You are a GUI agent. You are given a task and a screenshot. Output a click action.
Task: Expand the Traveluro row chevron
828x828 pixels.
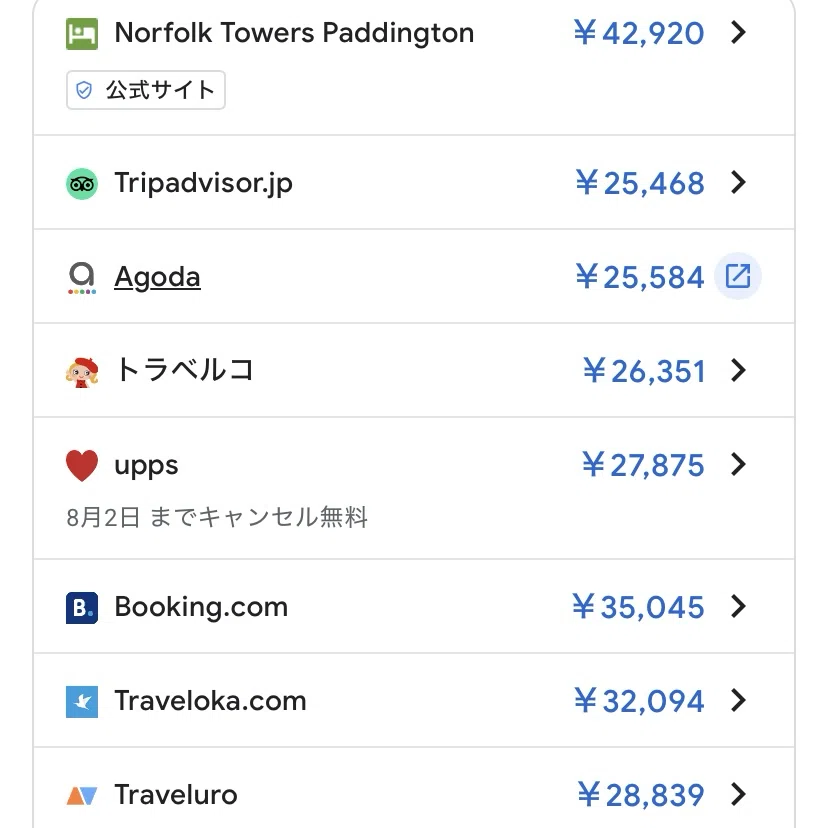point(738,794)
